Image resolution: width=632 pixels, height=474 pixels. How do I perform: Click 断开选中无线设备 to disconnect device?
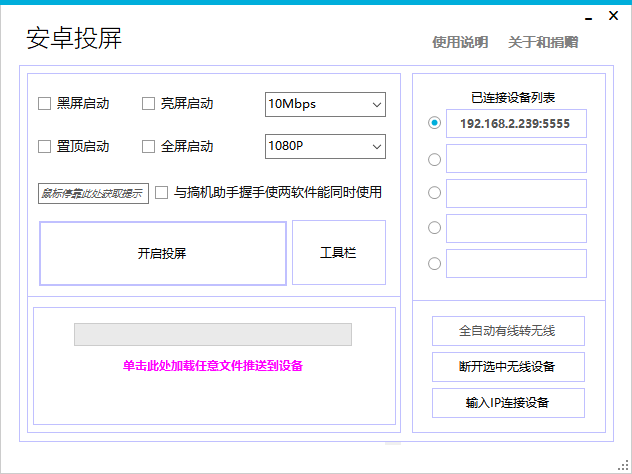(x=507, y=367)
